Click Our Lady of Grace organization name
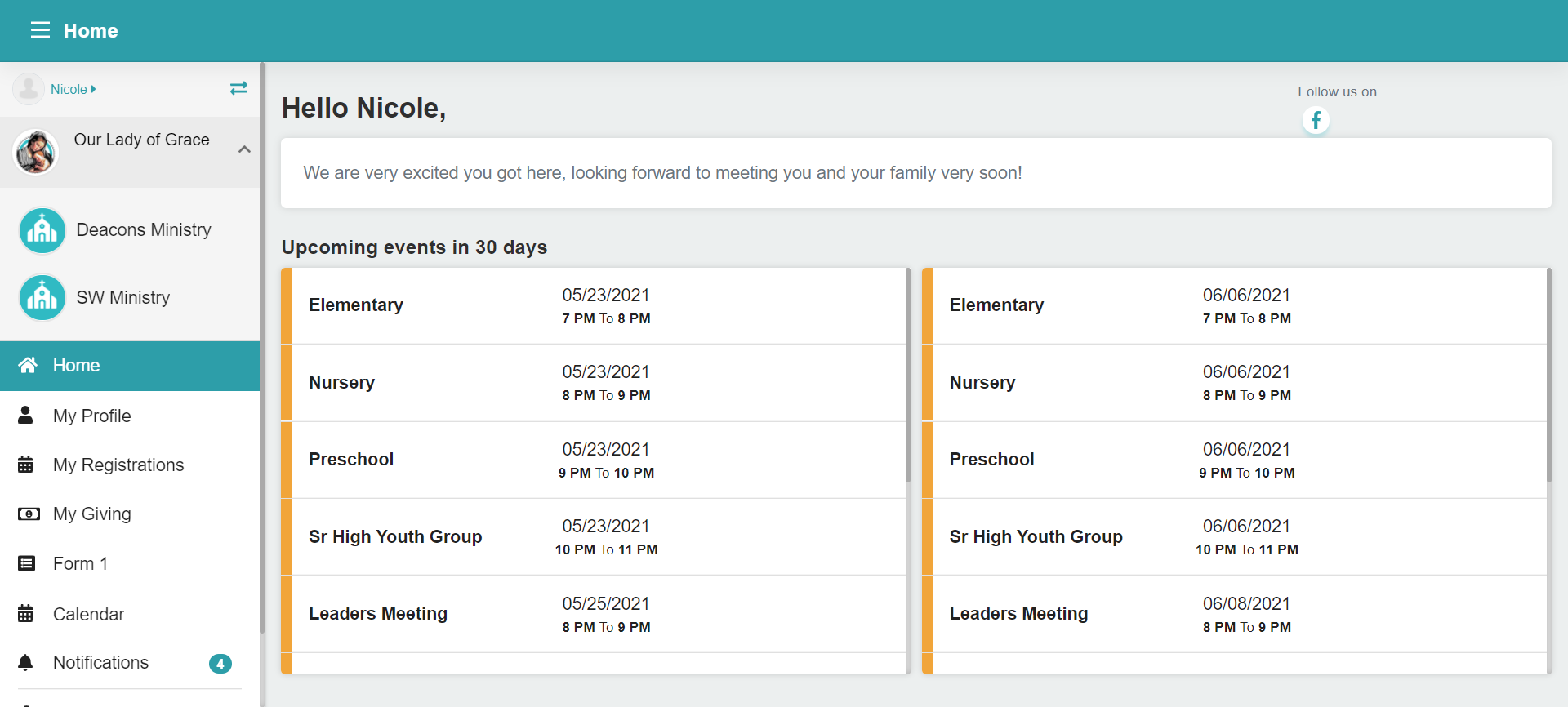The image size is (1568, 707). pos(142,140)
